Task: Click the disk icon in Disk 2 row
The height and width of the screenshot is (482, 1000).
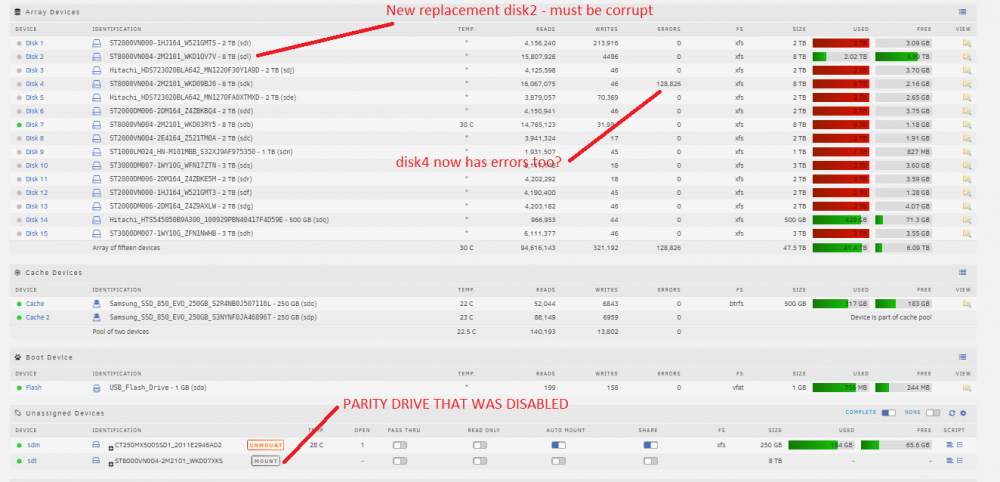Action: pos(97,57)
